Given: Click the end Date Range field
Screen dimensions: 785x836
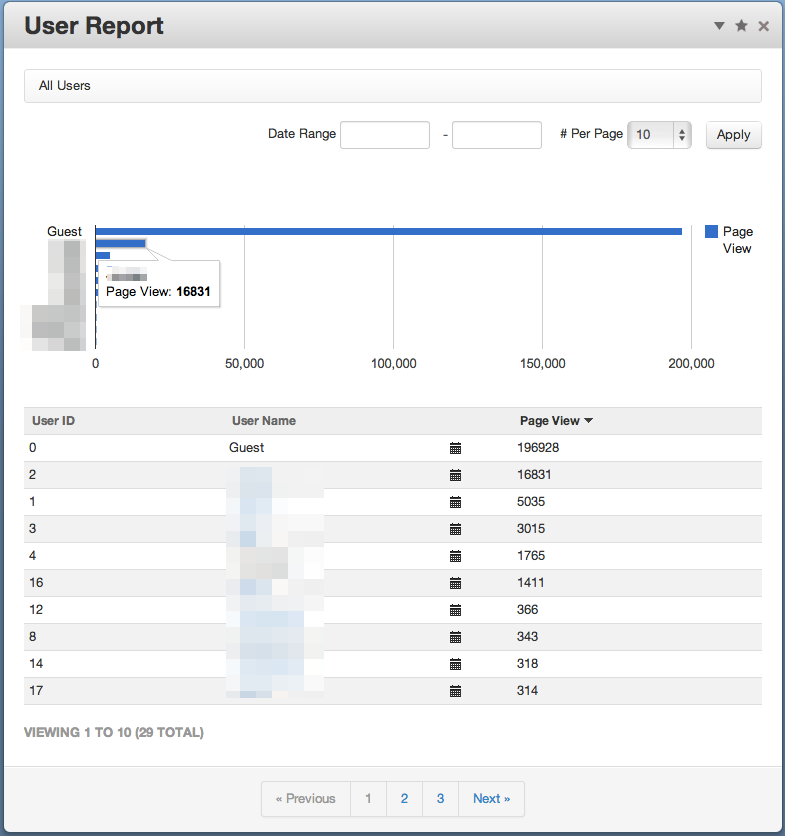Looking at the screenshot, I should tap(496, 134).
